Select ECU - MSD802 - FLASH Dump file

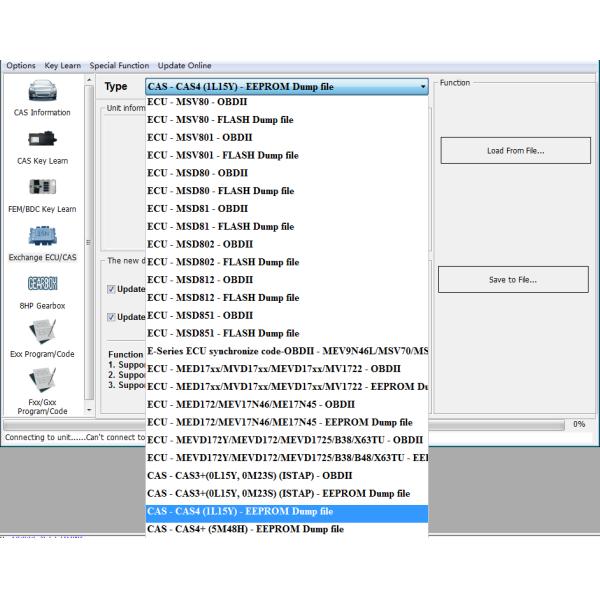(x=287, y=262)
